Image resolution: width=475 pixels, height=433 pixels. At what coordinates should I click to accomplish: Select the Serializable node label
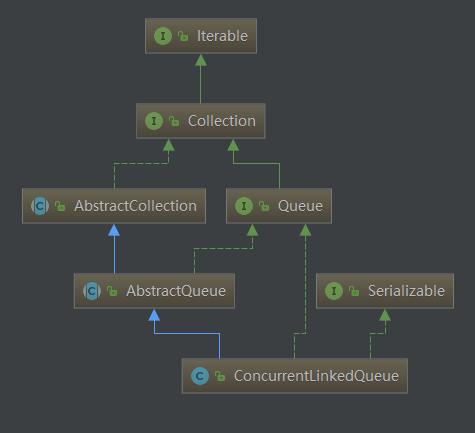click(406, 291)
